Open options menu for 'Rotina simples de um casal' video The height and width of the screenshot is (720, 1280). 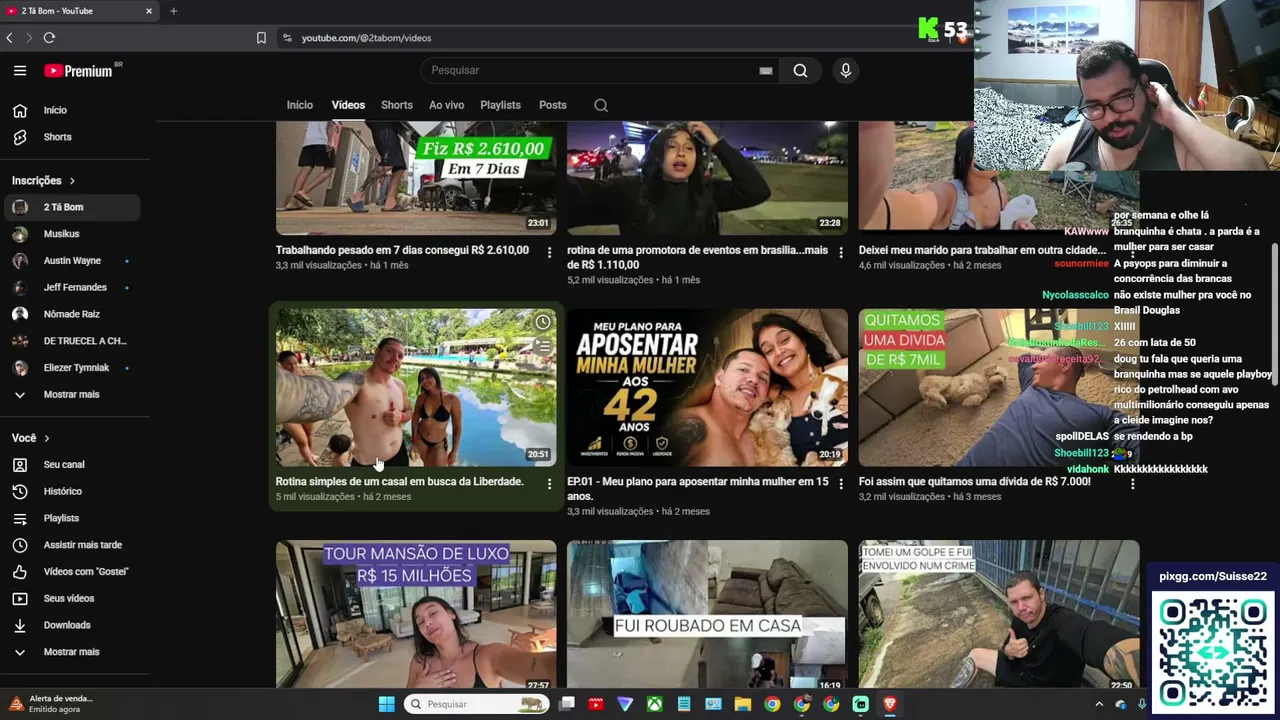[x=549, y=484]
